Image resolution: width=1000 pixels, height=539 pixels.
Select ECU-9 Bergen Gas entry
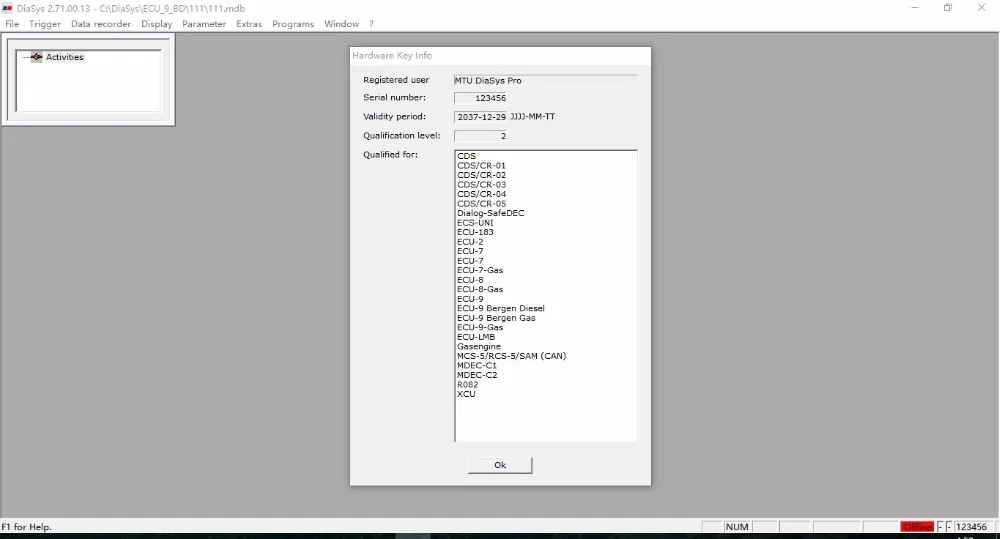pyautogui.click(x=496, y=318)
